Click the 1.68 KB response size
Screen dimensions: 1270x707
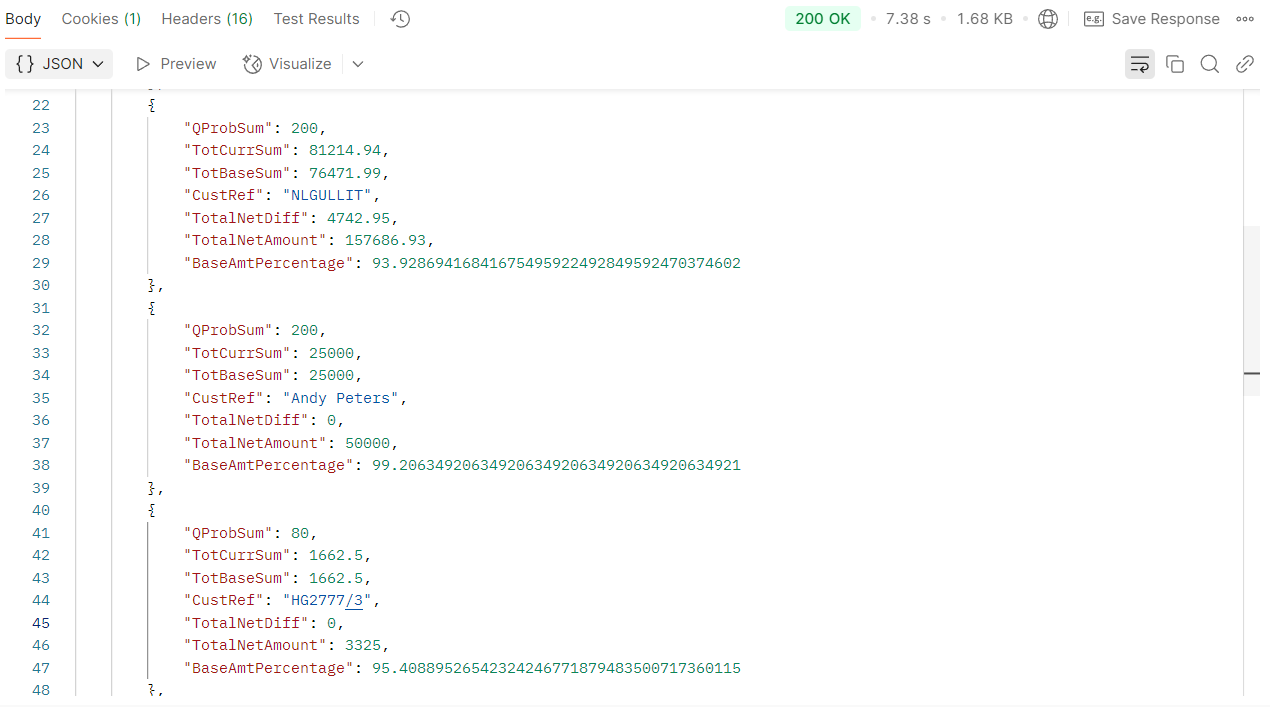[x=985, y=19]
